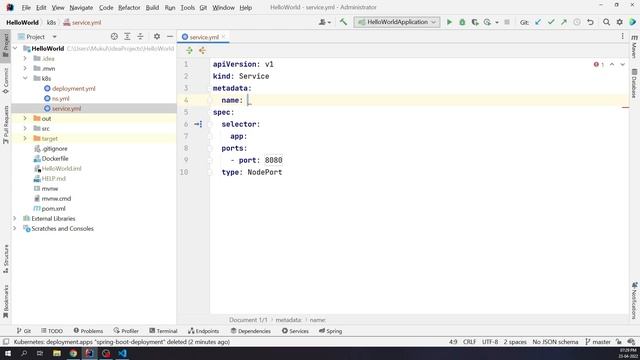Open the Endpoints tool window

click(x=203, y=331)
